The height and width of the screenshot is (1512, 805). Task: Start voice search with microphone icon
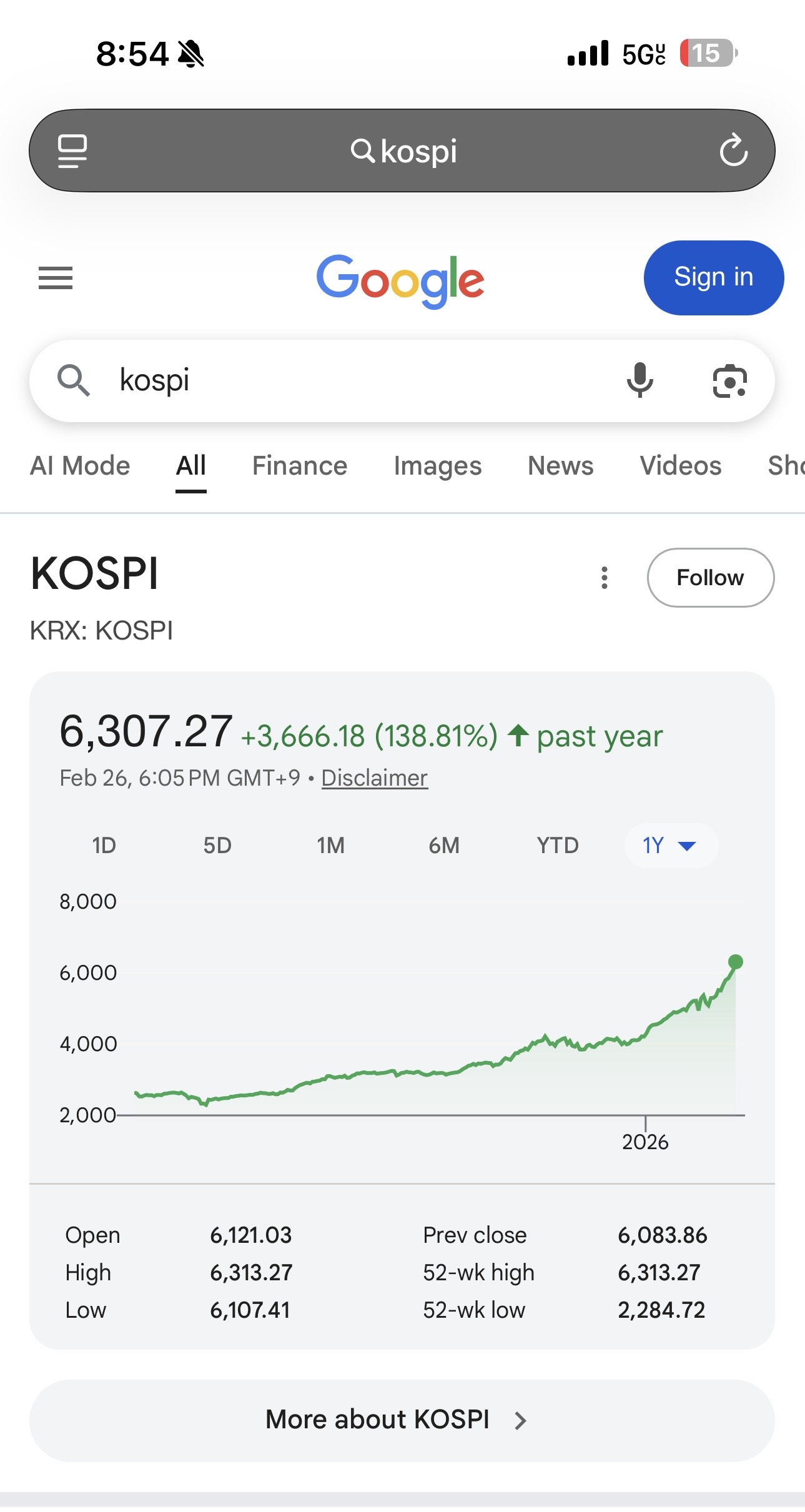[640, 380]
